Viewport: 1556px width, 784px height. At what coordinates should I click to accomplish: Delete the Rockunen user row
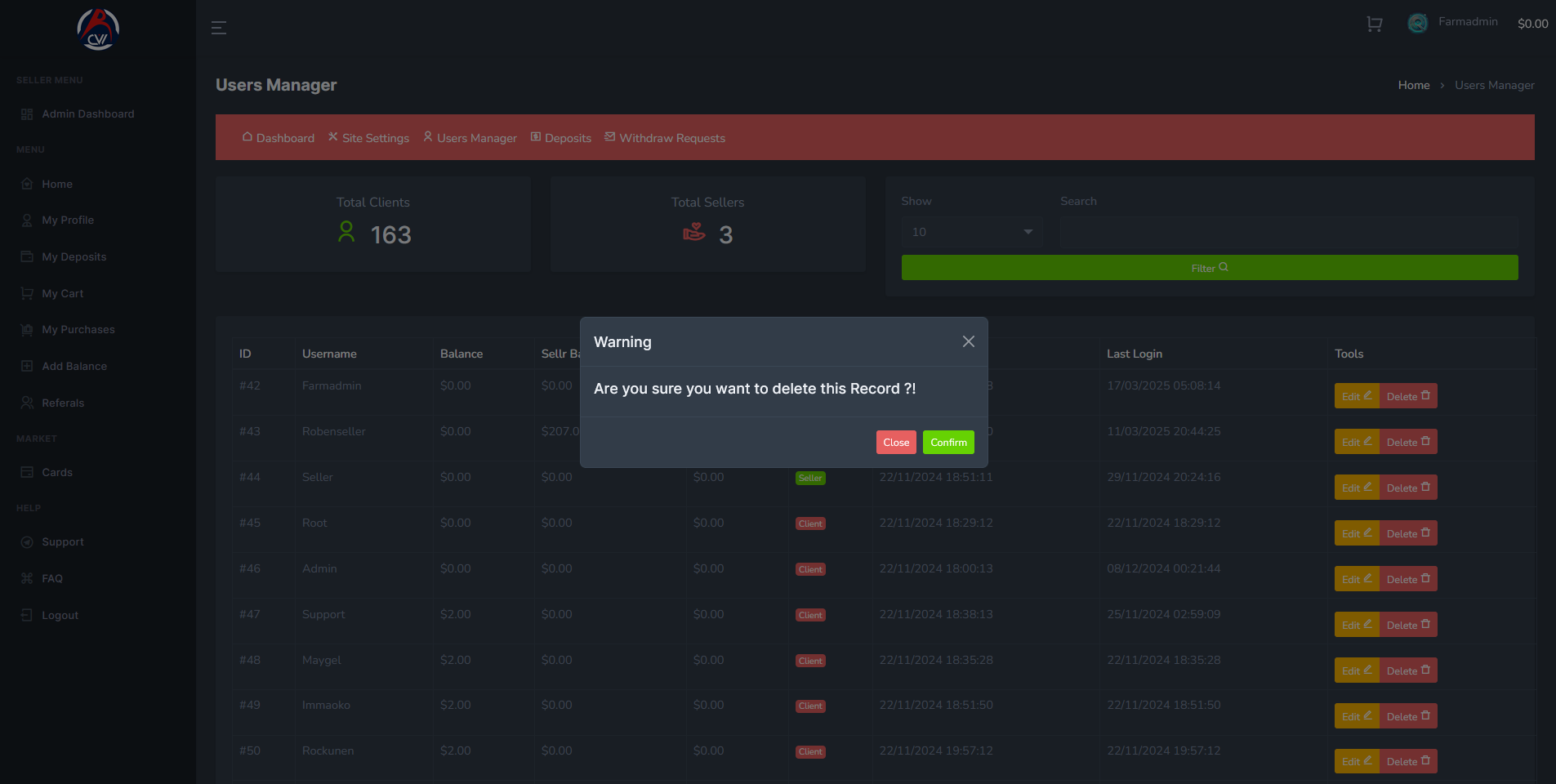click(x=1409, y=761)
